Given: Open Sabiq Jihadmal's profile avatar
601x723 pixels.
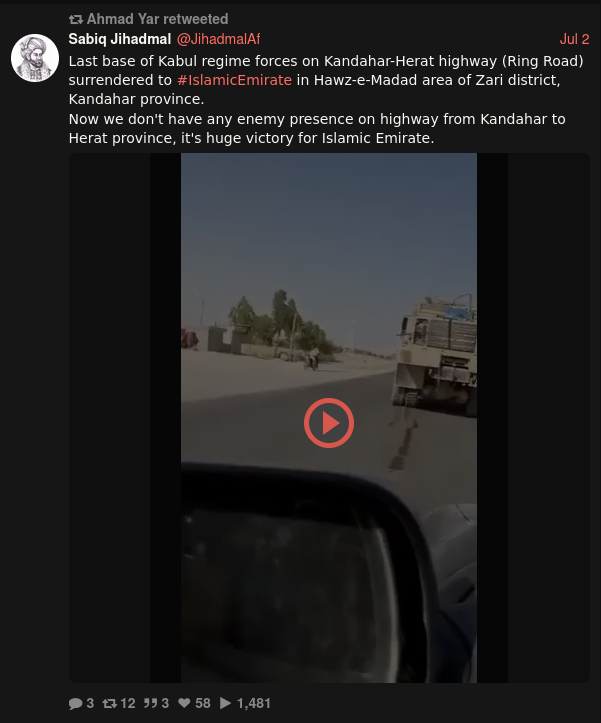Looking at the screenshot, I should pos(35,58).
